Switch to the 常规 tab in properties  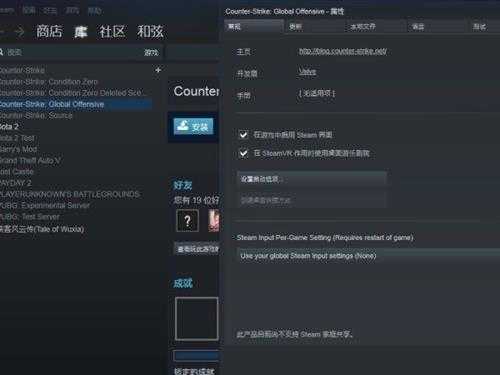254,26
